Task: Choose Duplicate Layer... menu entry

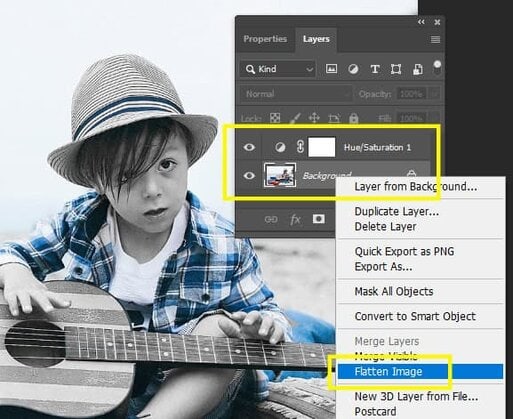Action: click(x=397, y=211)
